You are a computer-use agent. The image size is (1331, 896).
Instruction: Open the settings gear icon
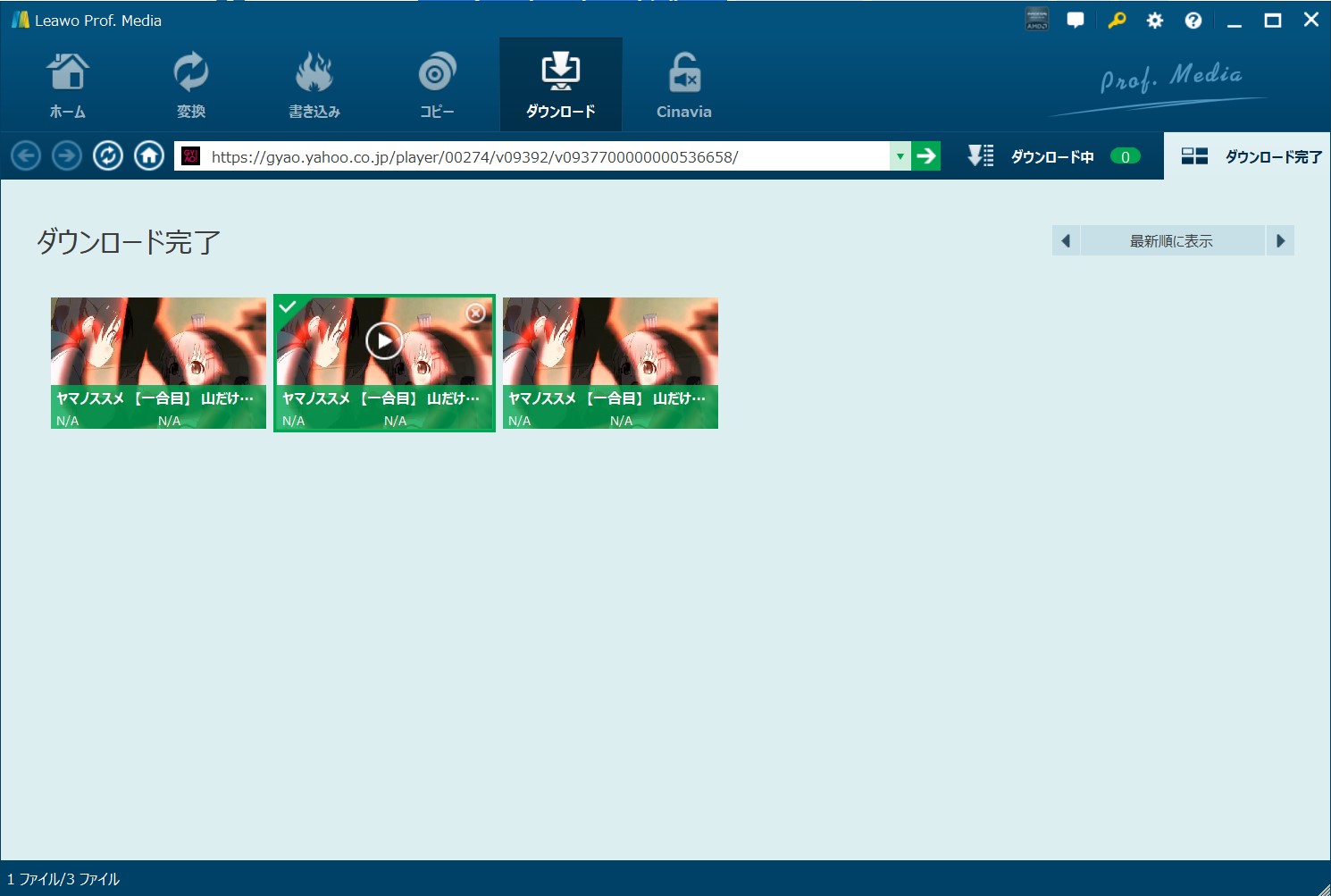click(1155, 20)
